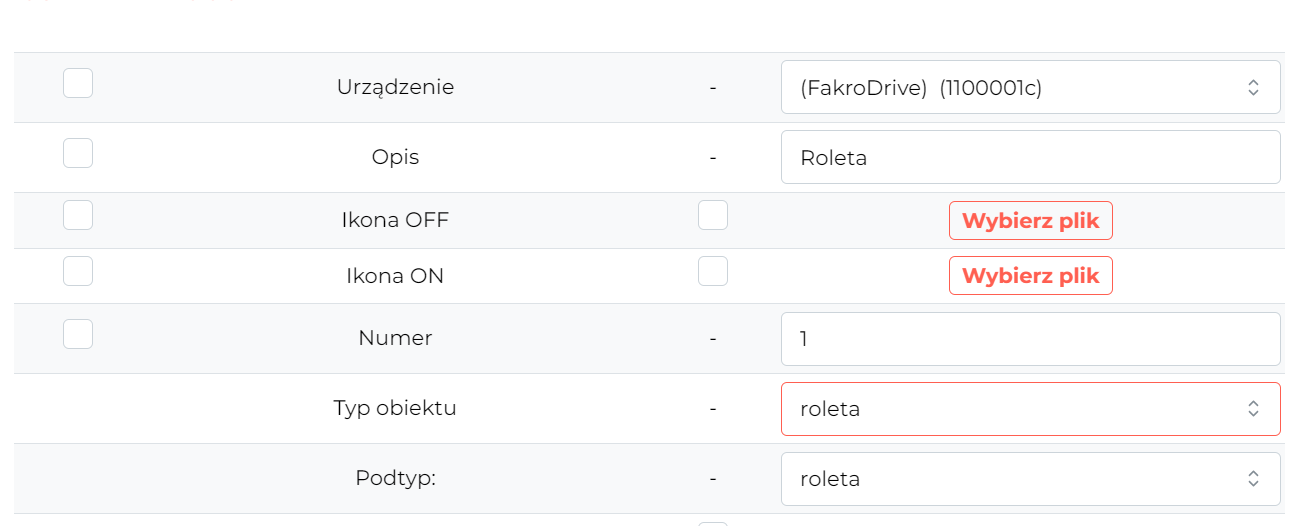The height and width of the screenshot is (526, 1299).
Task: Open the device dropdown showing (FakroDrive) (1100001c)
Action: [1031, 87]
